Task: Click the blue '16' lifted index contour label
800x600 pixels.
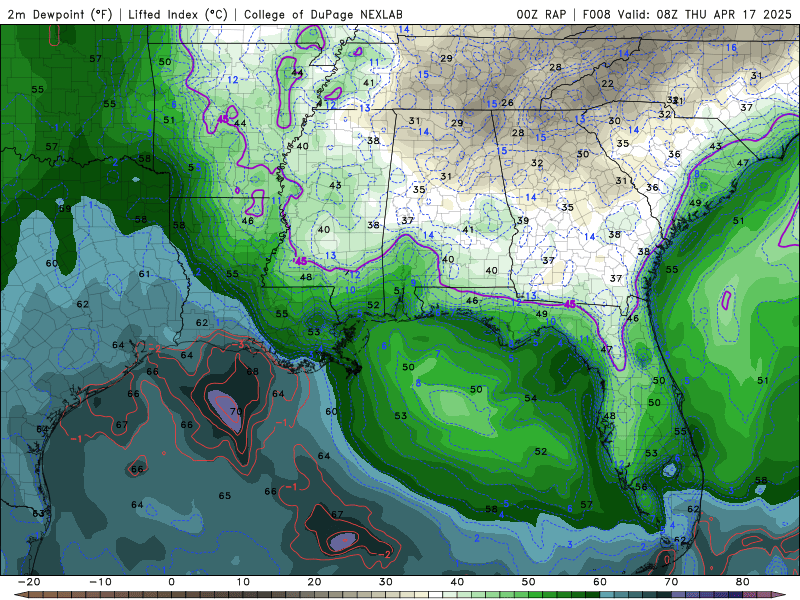Action: click(731, 47)
